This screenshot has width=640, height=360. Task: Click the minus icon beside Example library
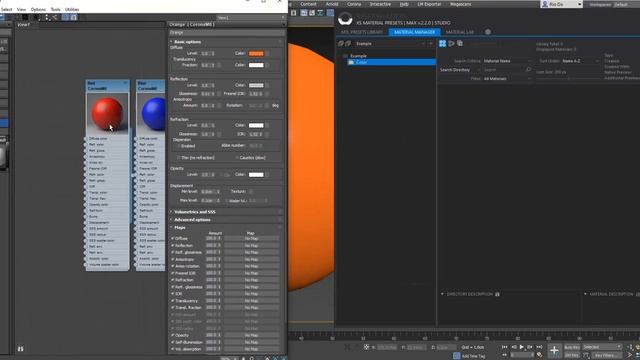423,43
